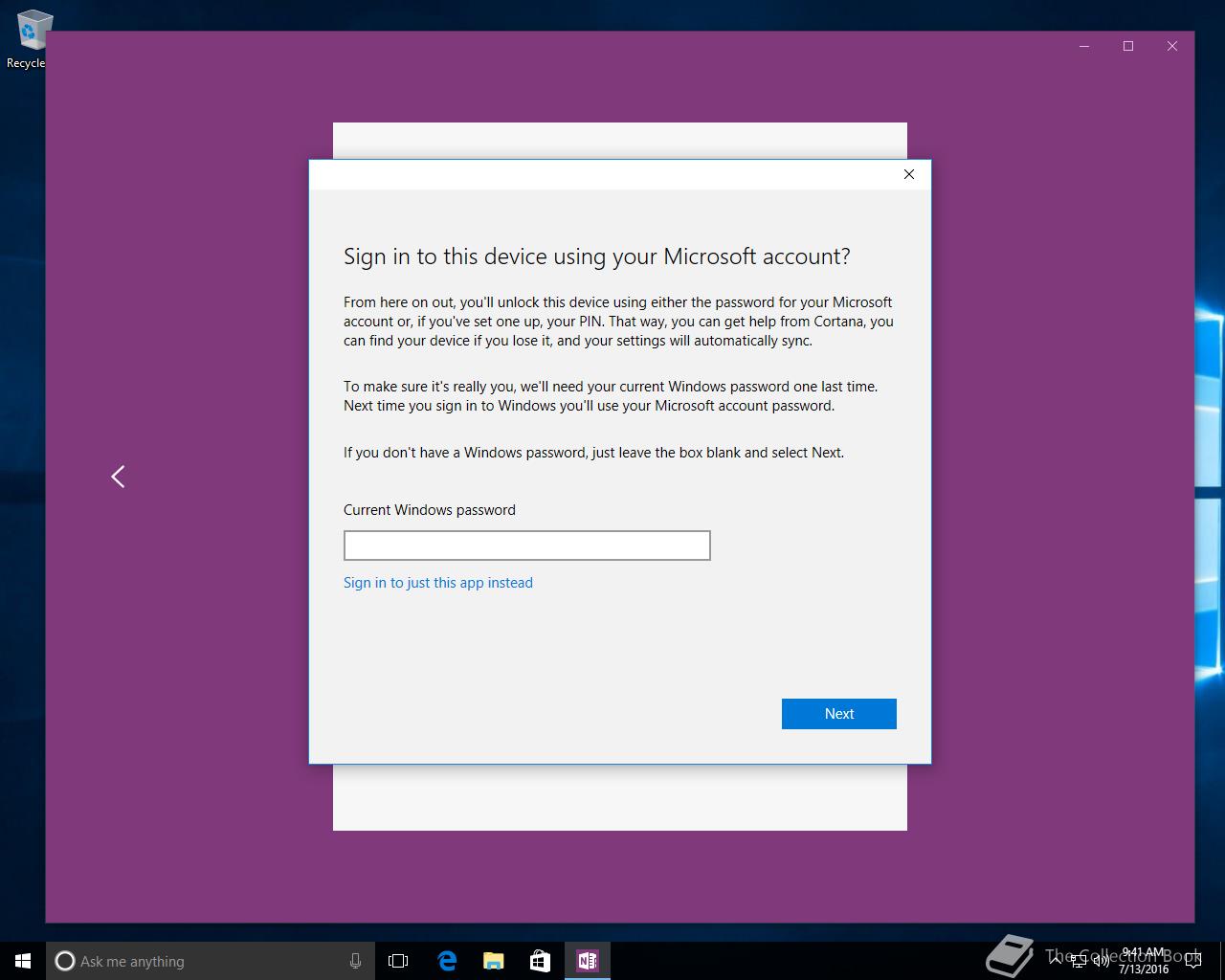Image resolution: width=1225 pixels, height=980 pixels.
Task: Open the Recycle Bin desktop icon
Action: pos(31,38)
